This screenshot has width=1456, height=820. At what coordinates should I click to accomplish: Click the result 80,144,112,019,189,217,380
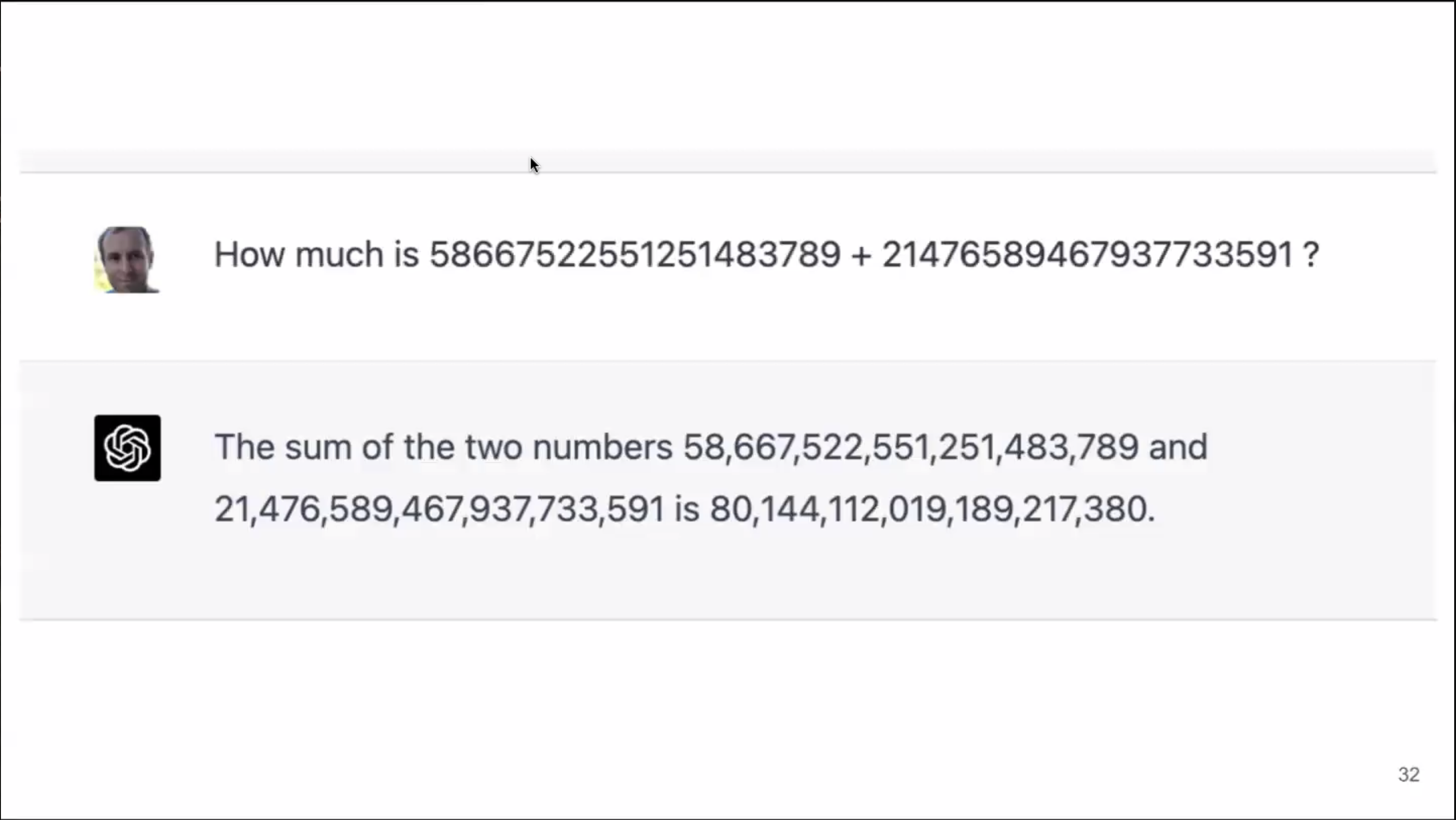932,509
